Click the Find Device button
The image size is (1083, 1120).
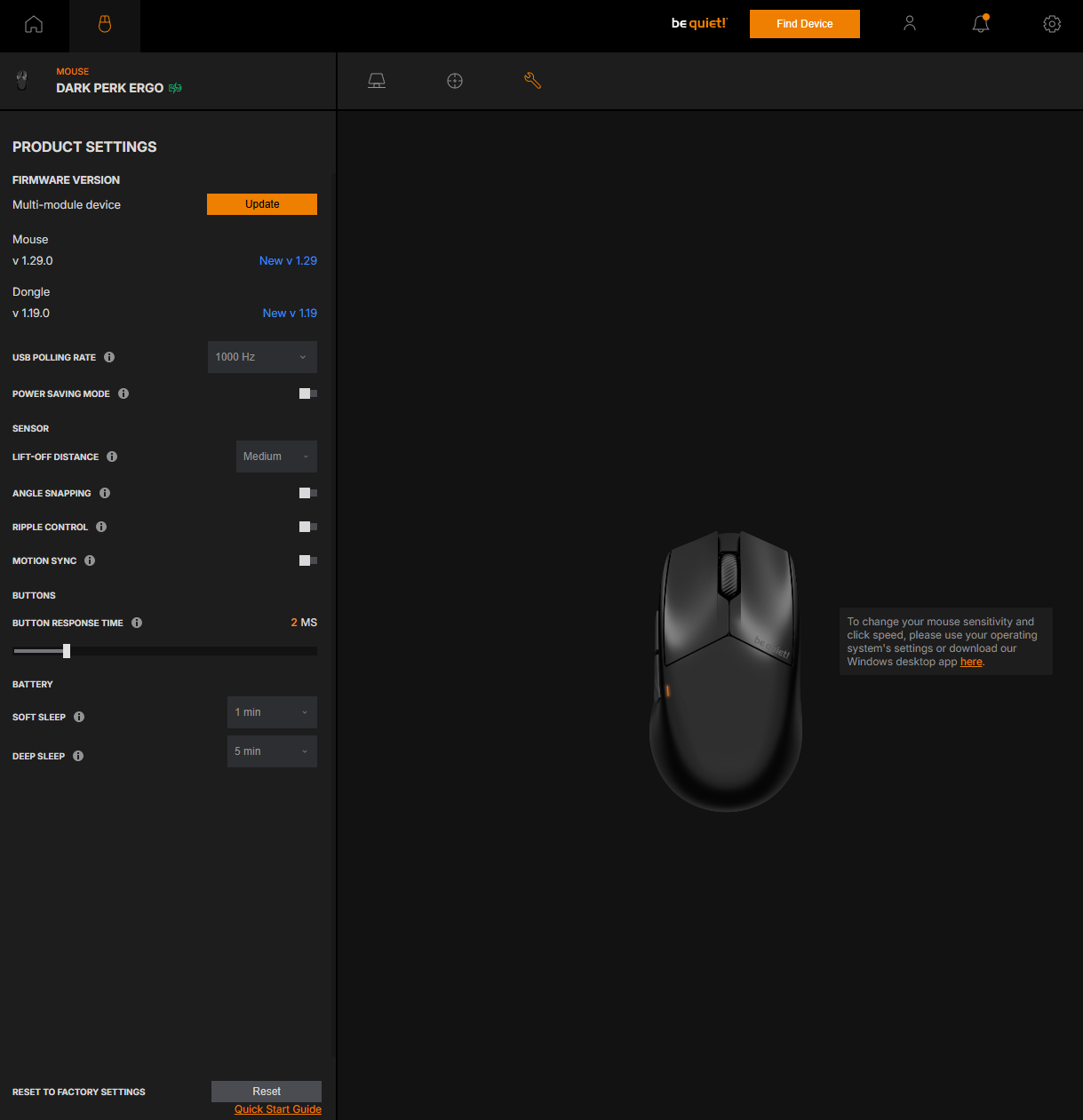(804, 24)
